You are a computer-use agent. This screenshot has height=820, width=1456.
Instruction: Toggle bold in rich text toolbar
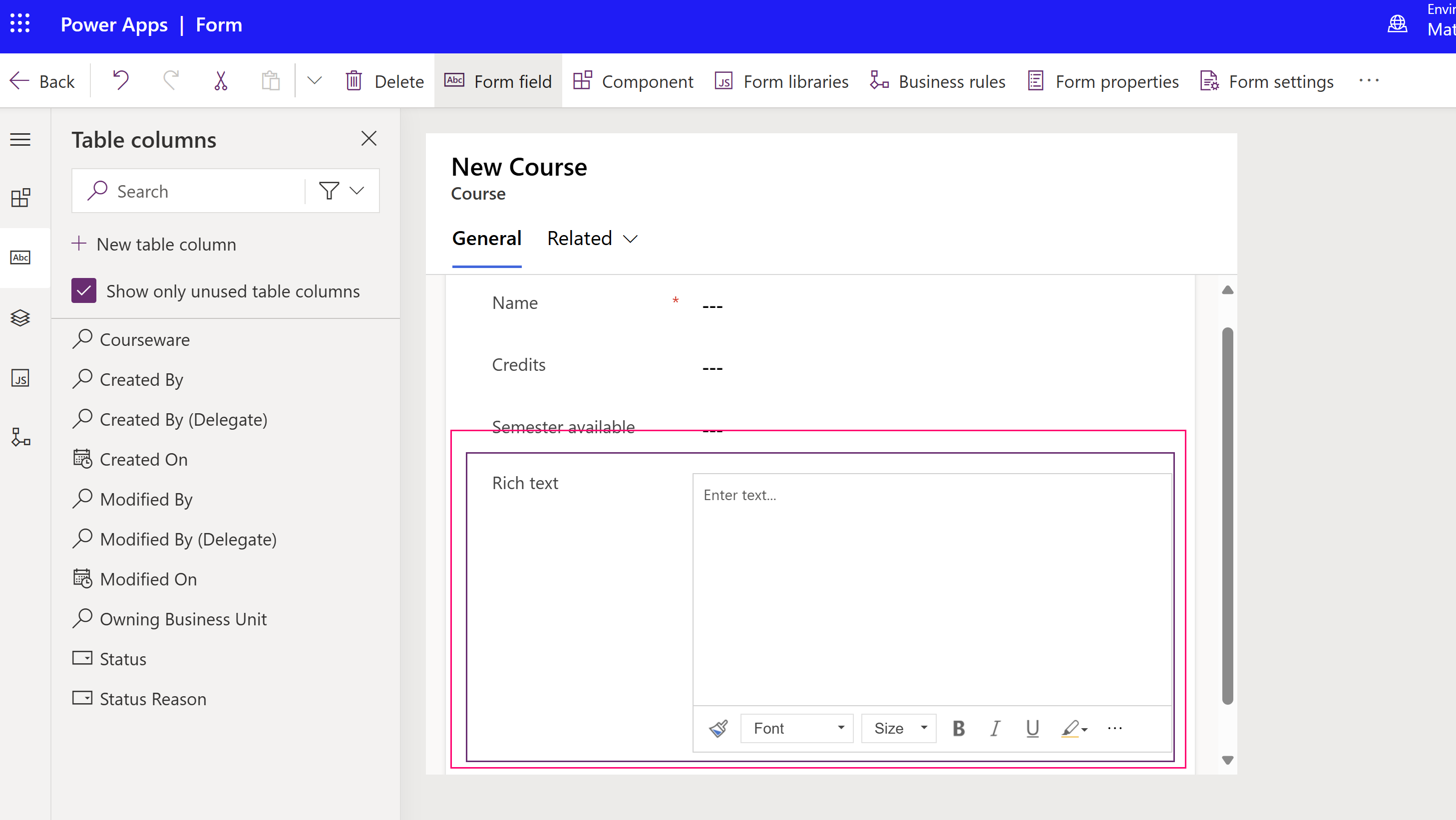958,728
